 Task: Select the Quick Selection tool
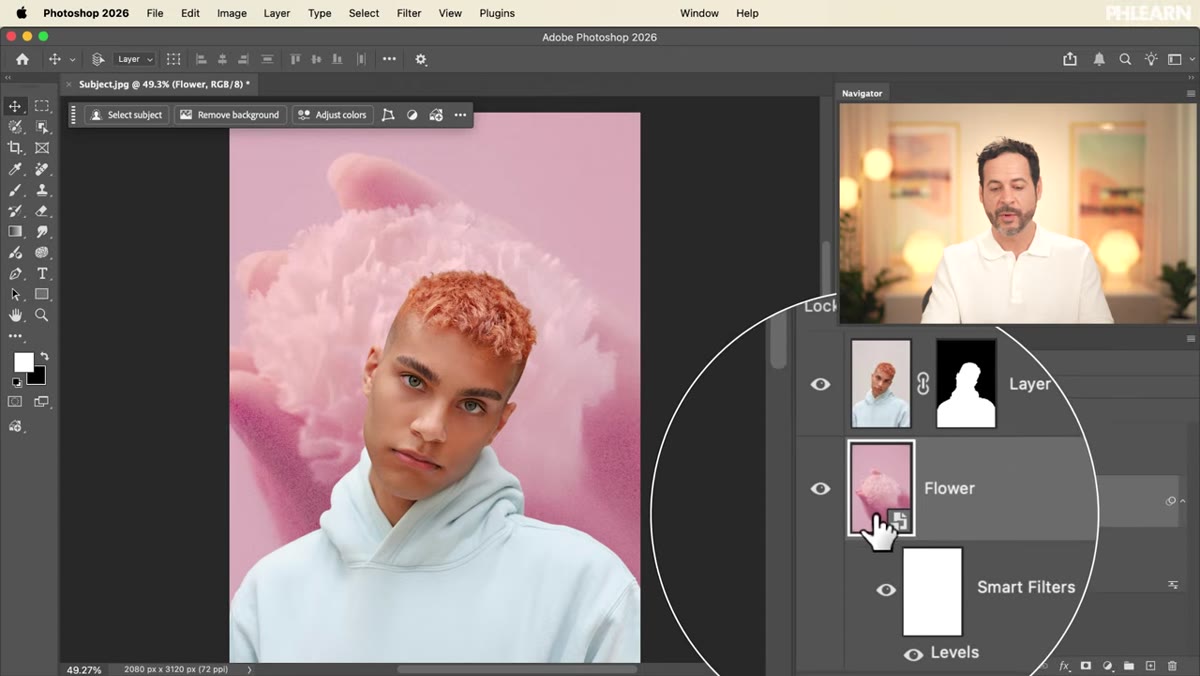[15, 127]
